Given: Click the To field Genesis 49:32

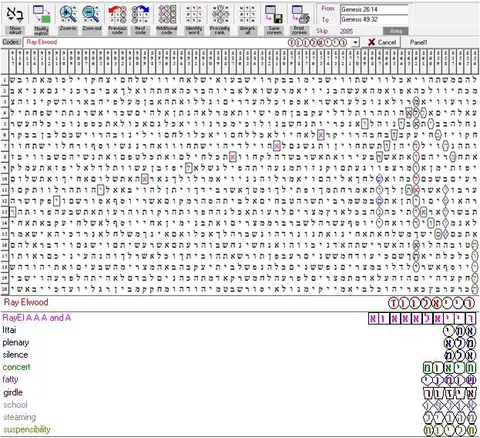Looking at the screenshot, I should click(374, 20).
